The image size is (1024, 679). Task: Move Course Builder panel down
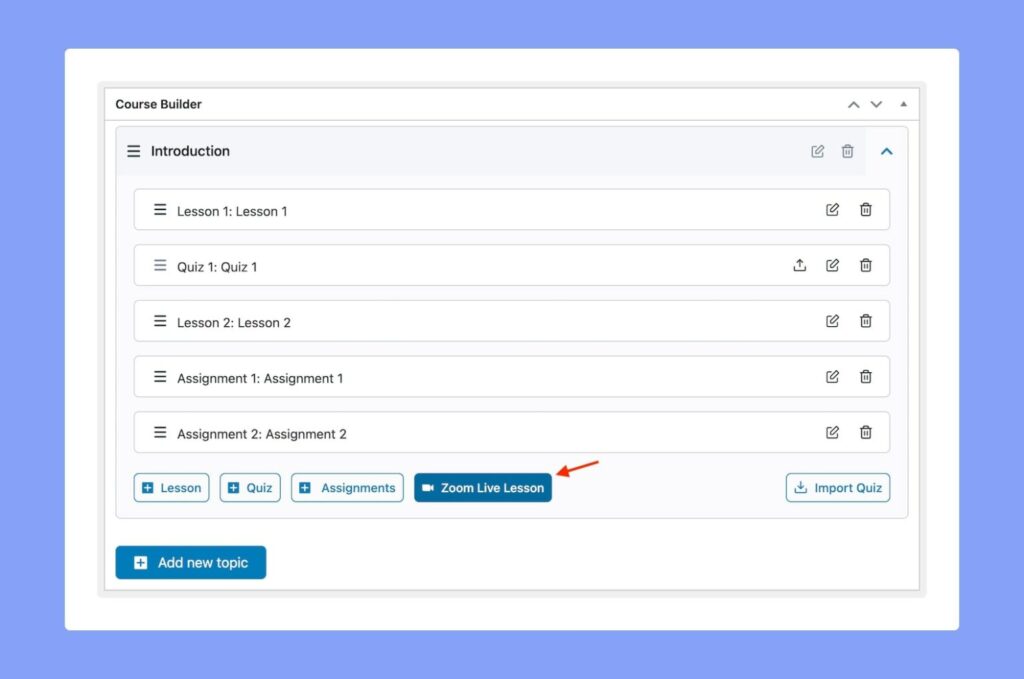coord(876,104)
